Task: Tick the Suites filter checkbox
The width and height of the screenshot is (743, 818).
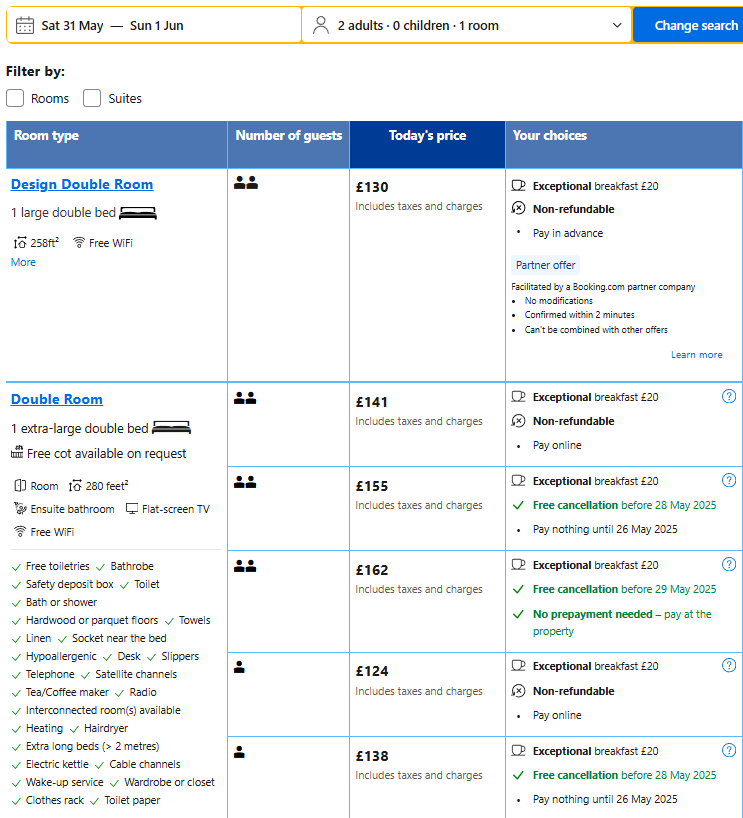Action: pos(92,98)
